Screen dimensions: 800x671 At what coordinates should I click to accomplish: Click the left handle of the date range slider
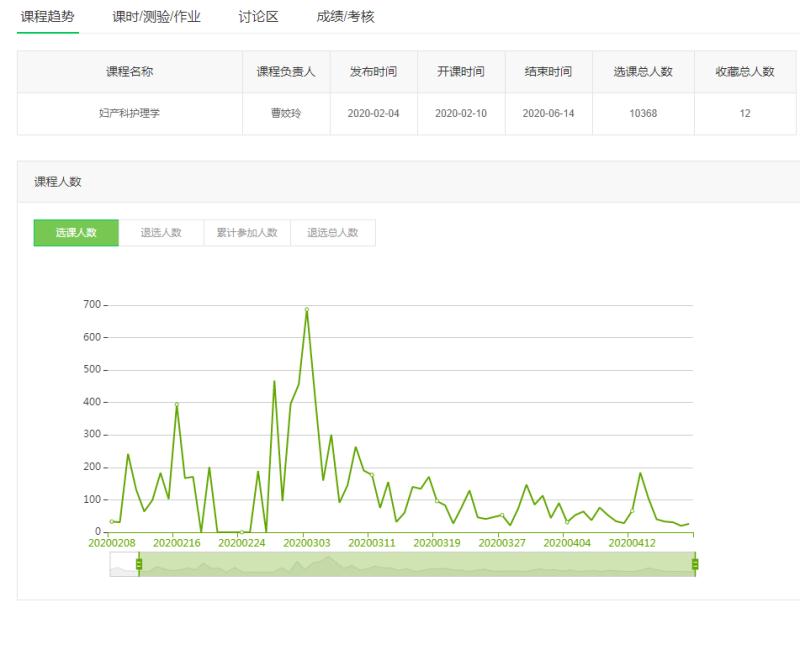click(139, 565)
